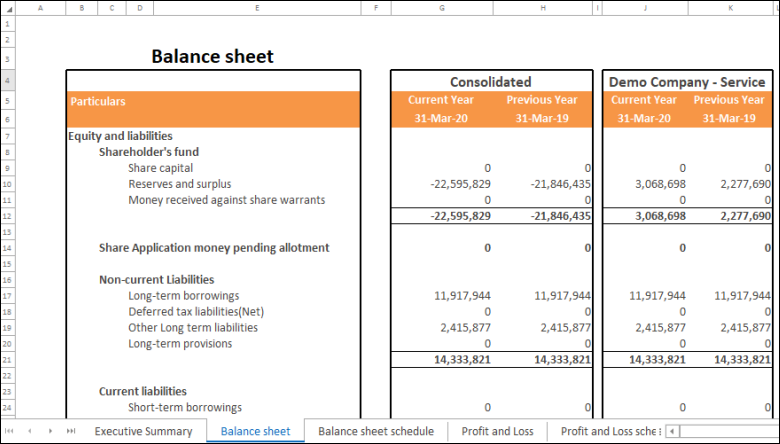Click the previous sheet navigation arrow
This screenshot has height=444, width=780.
click(x=30, y=431)
